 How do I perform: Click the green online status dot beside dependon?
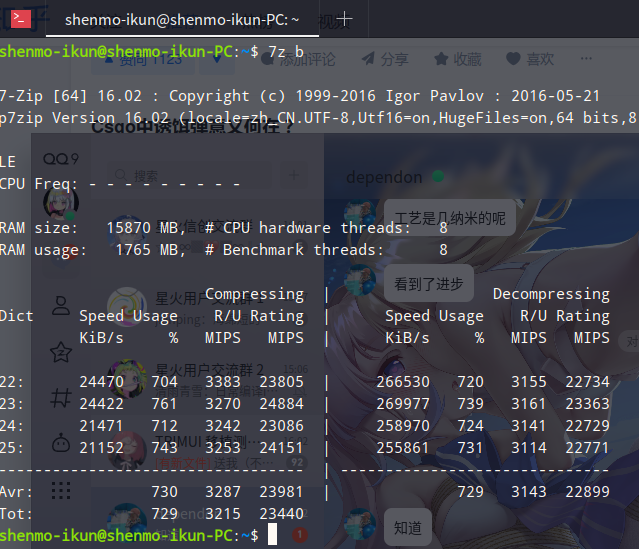pos(438,177)
